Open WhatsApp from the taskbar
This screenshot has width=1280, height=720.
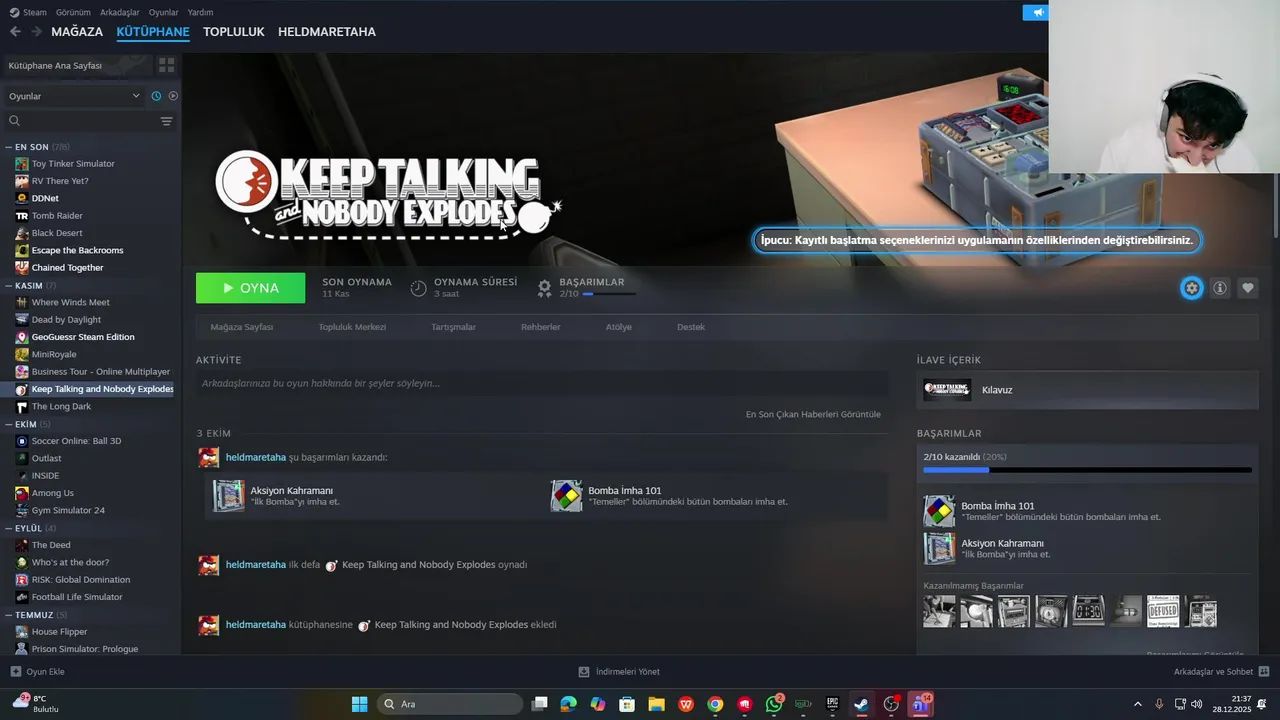pos(774,704)
